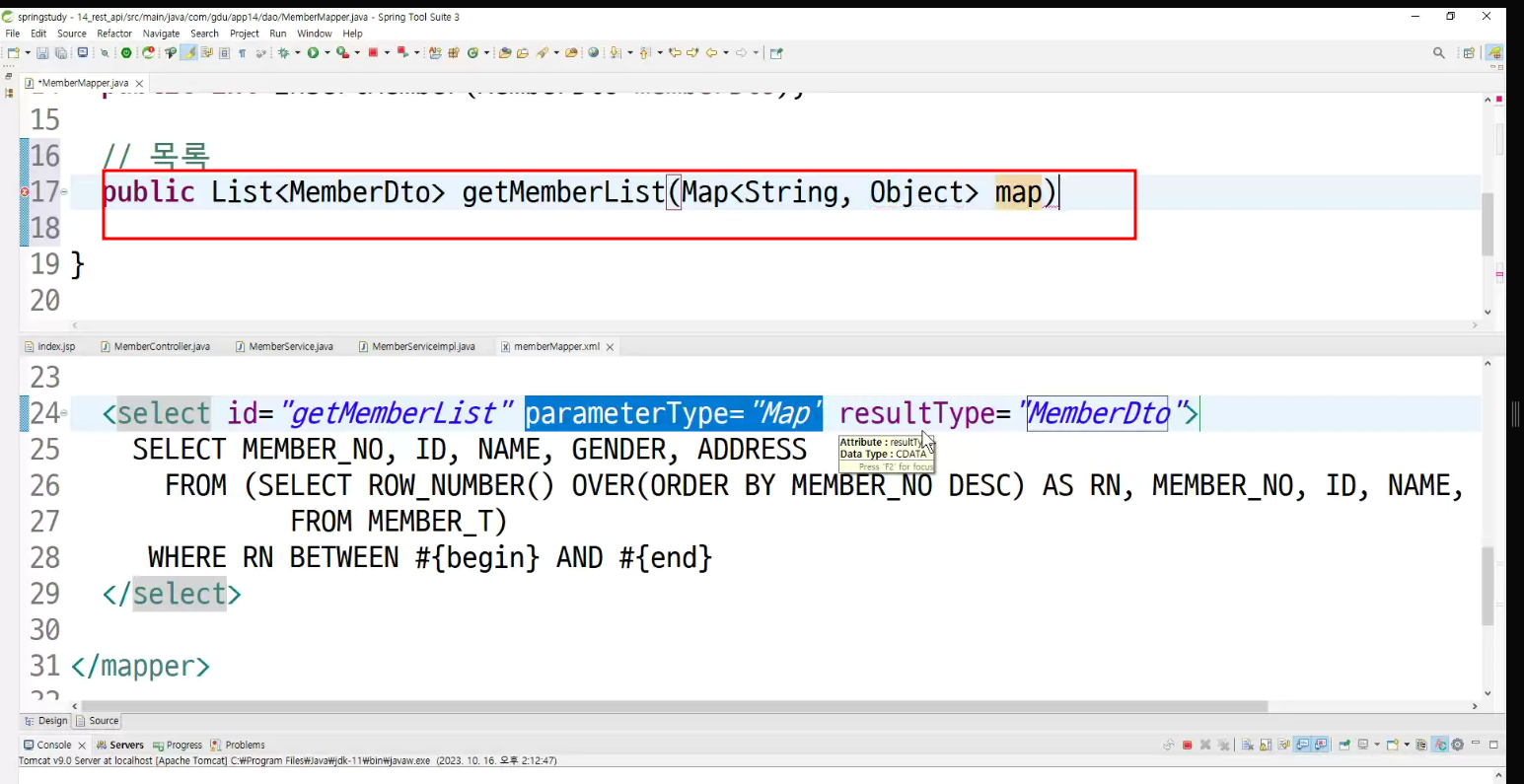The width and height of the screenshot is (1524, 784).
Task: Click the getMemberList id attribute value
Action: pos(397,413)
